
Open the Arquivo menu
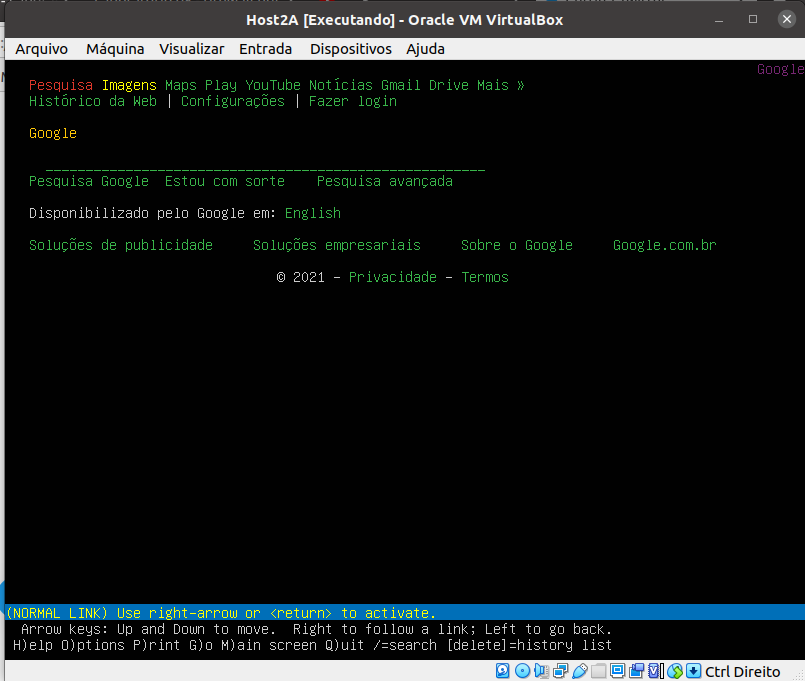point(42,49)
